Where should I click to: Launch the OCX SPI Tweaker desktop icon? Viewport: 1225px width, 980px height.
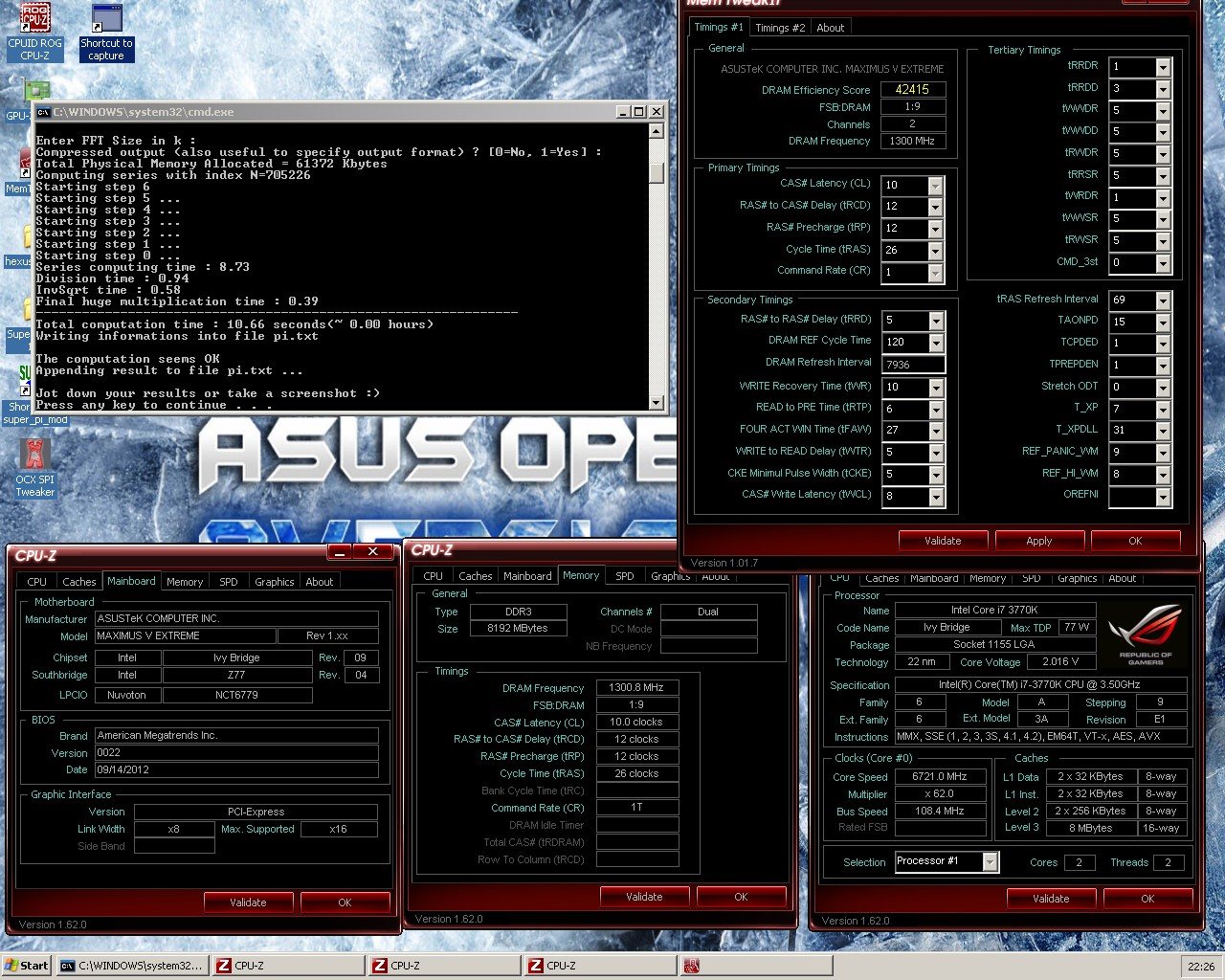35,456
